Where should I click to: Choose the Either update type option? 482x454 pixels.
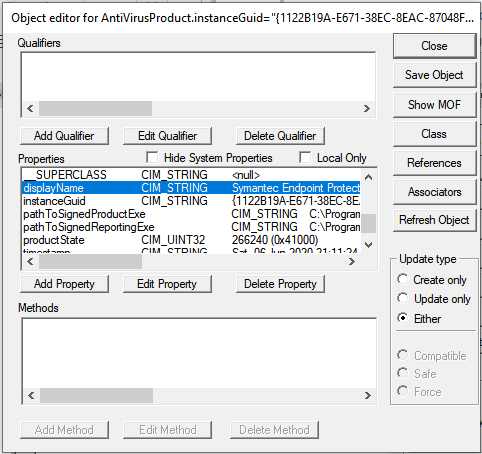403,318
